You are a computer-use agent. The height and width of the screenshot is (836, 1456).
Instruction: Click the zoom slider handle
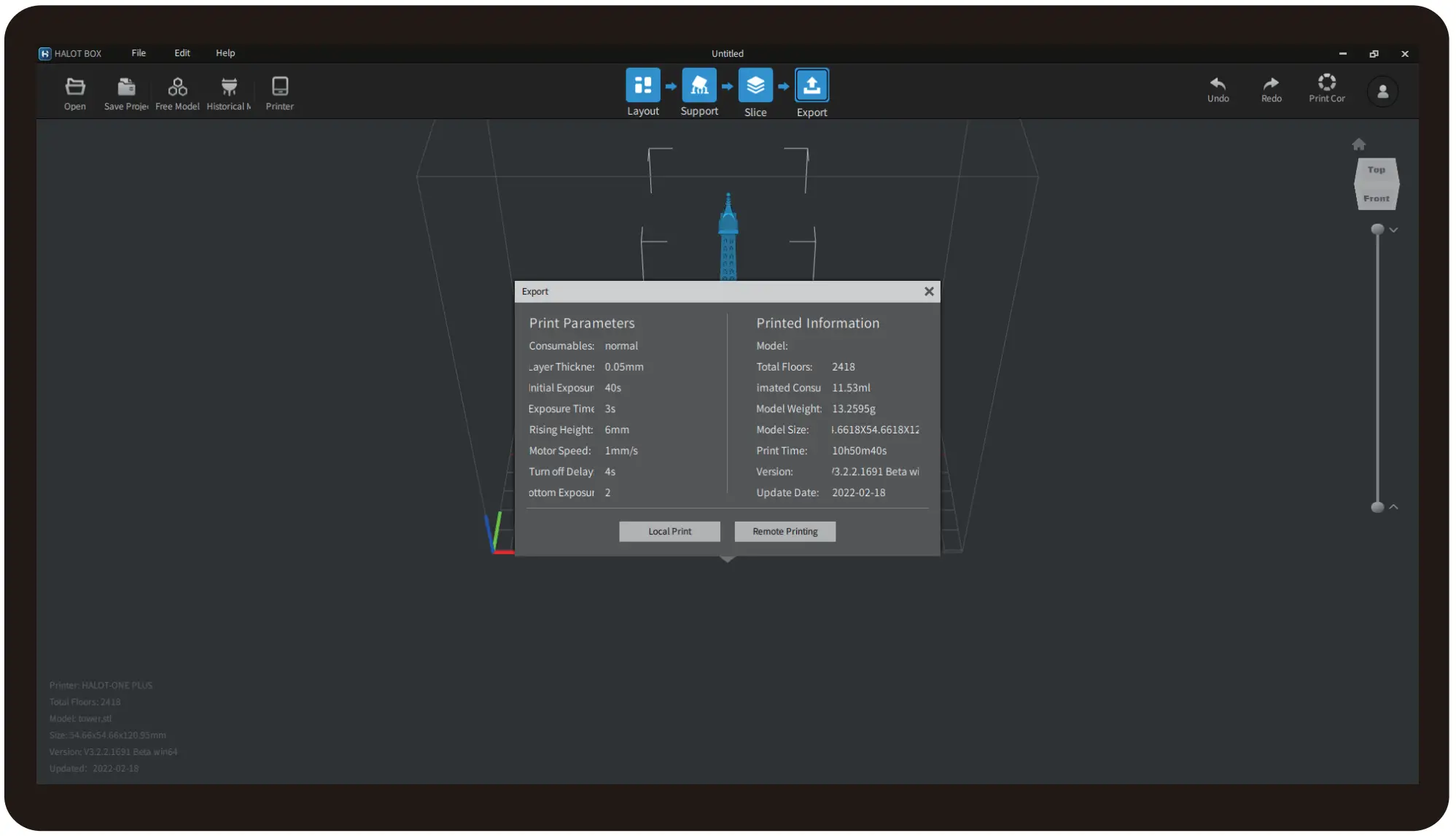(x=1377, y=230)
